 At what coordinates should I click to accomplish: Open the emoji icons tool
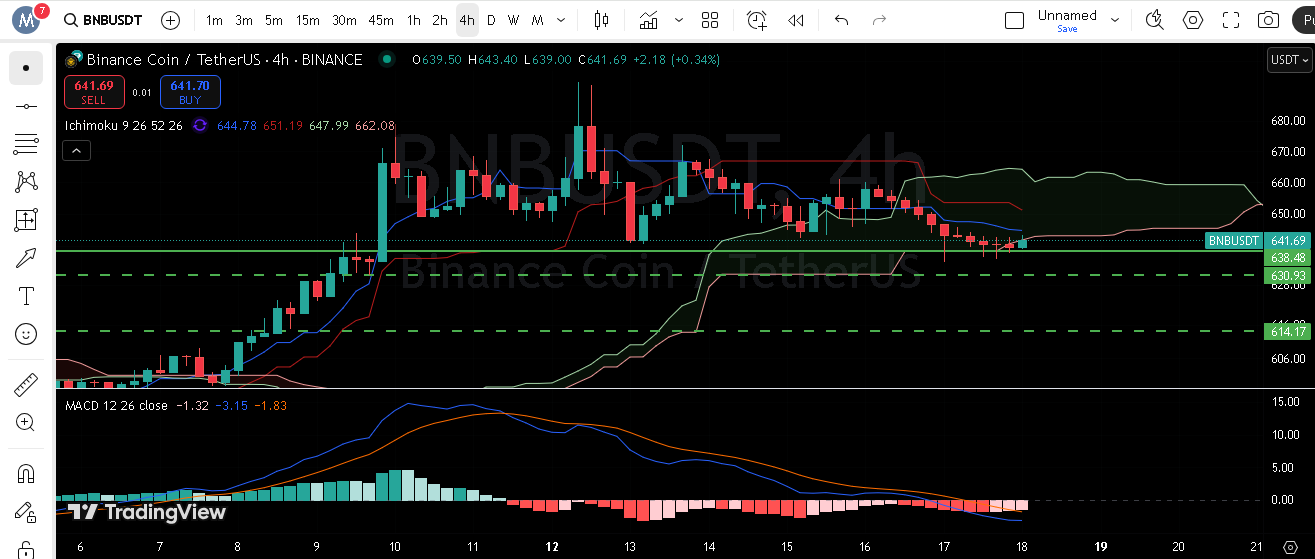[26, 334]
